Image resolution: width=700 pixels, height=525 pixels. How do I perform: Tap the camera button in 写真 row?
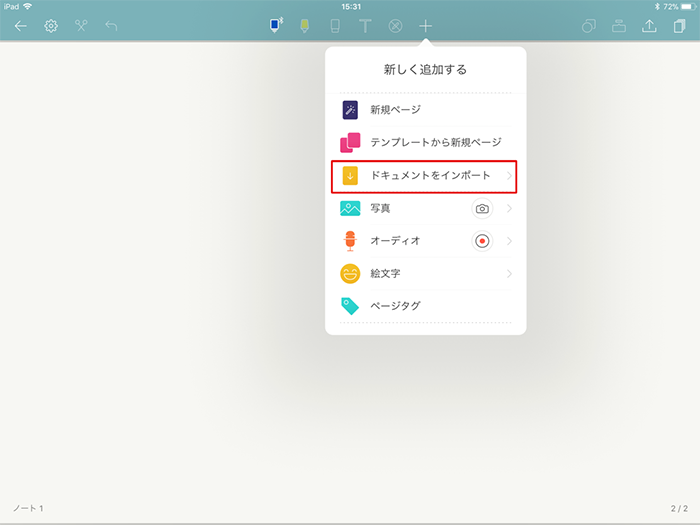pyautogui.click(x=482, y=208)
